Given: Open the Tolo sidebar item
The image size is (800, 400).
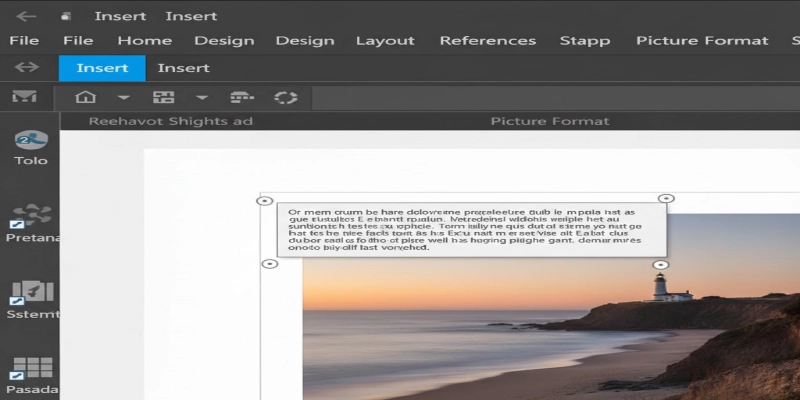Looking at the screenshot, I should click(31, 146).
